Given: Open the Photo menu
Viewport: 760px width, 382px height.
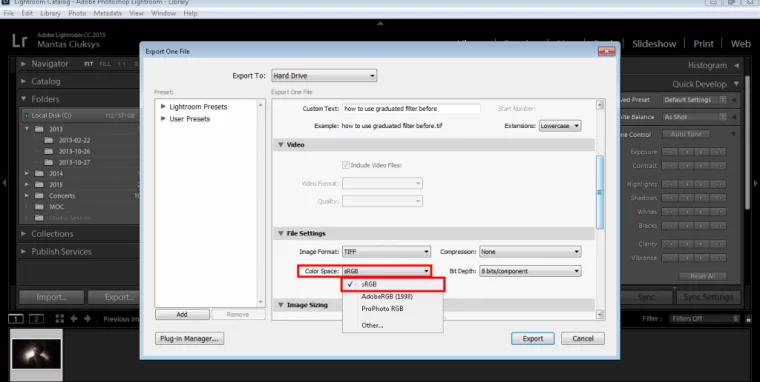Looking at the screenshot, I should coord(77,13).
